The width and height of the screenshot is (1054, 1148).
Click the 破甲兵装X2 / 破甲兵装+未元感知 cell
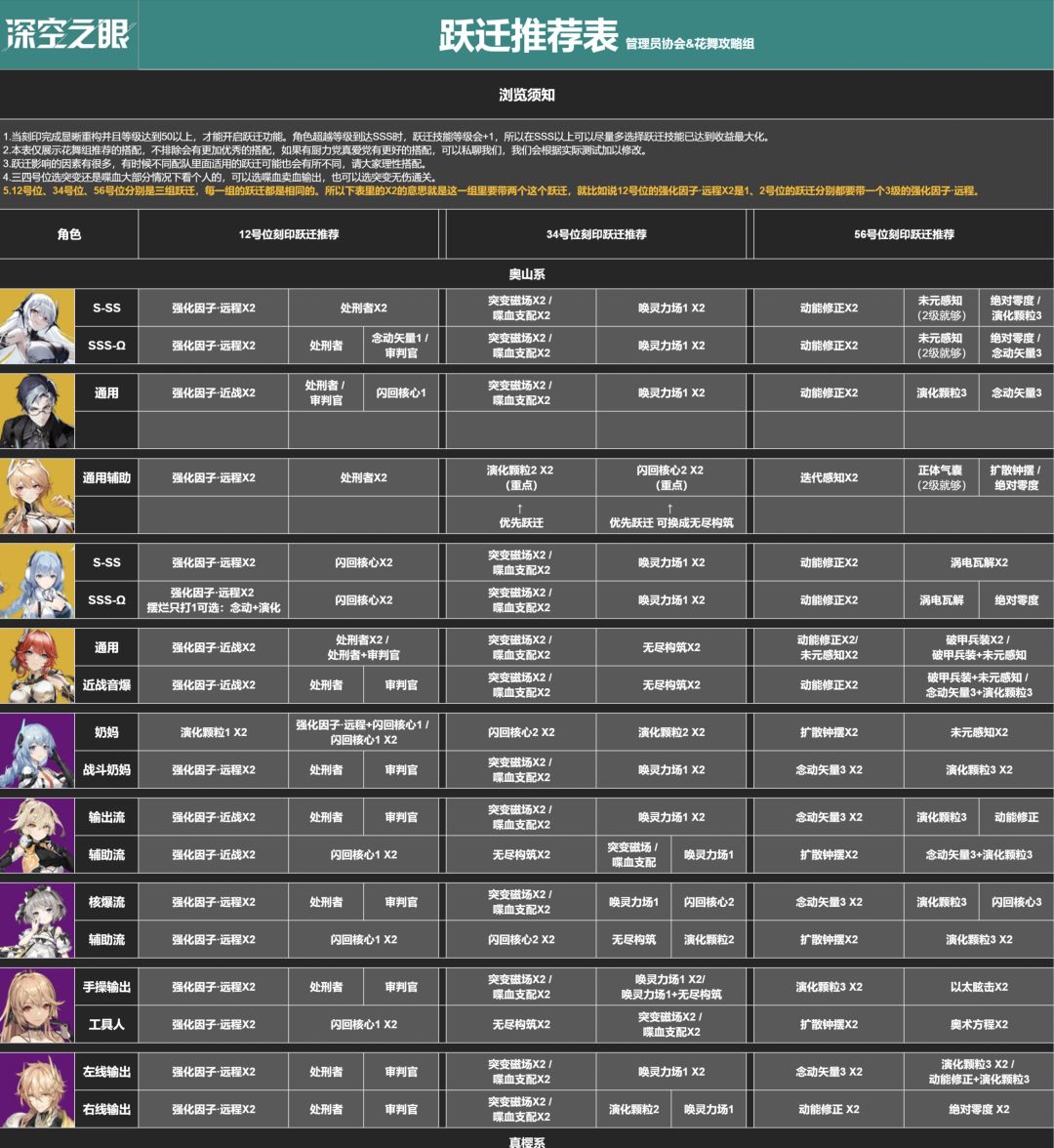coord(979,647)
